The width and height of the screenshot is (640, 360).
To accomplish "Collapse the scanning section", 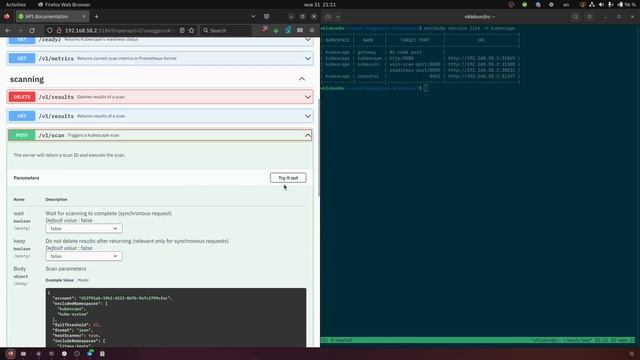I will [x=302, y=79].
